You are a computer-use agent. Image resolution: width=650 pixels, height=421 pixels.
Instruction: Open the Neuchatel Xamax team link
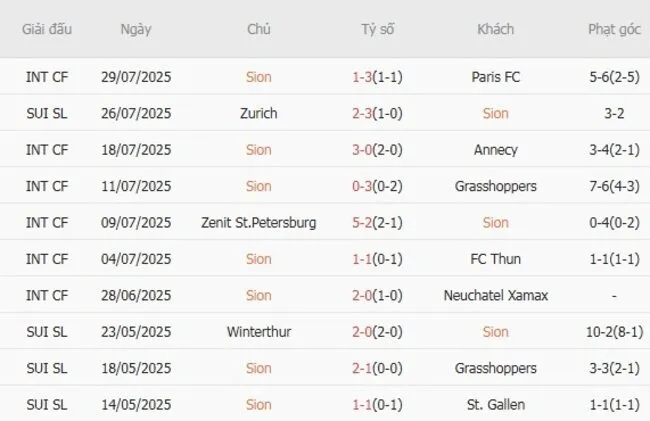[495, 295]
